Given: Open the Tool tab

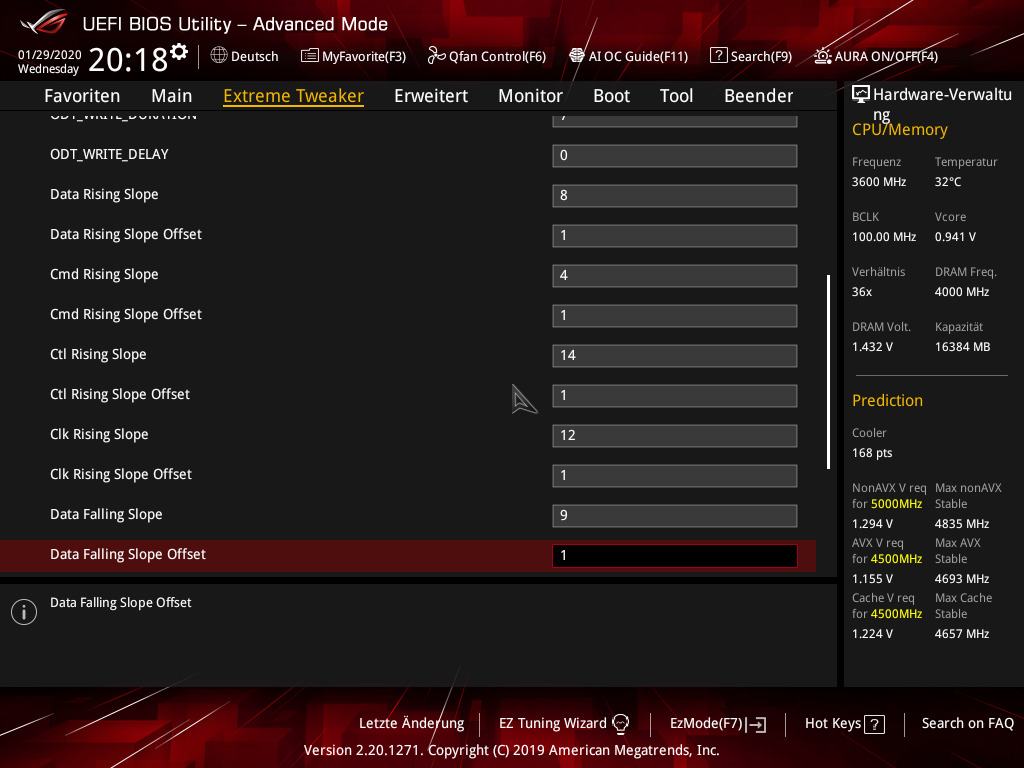Looking at the screenshot, I should coord(677,96).
